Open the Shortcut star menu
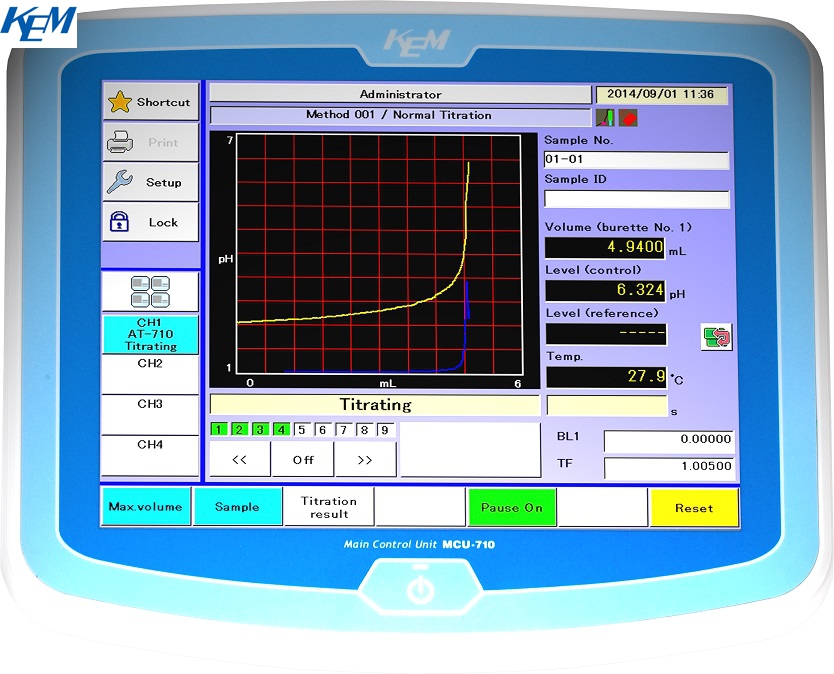Screen dimensions: 834x674 [x=150, y=102]
